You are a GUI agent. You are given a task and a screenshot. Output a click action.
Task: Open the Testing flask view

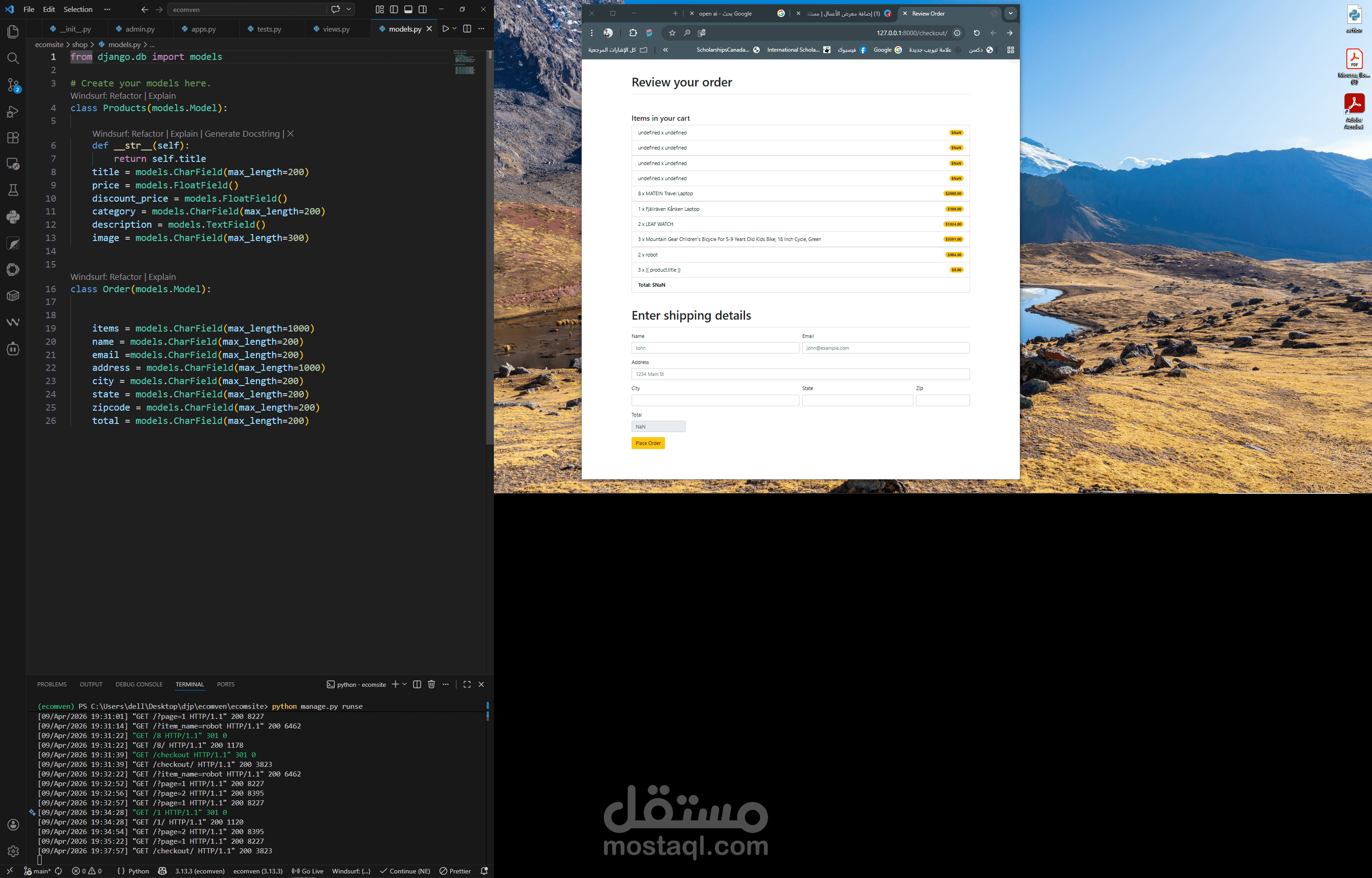(12, 190)
